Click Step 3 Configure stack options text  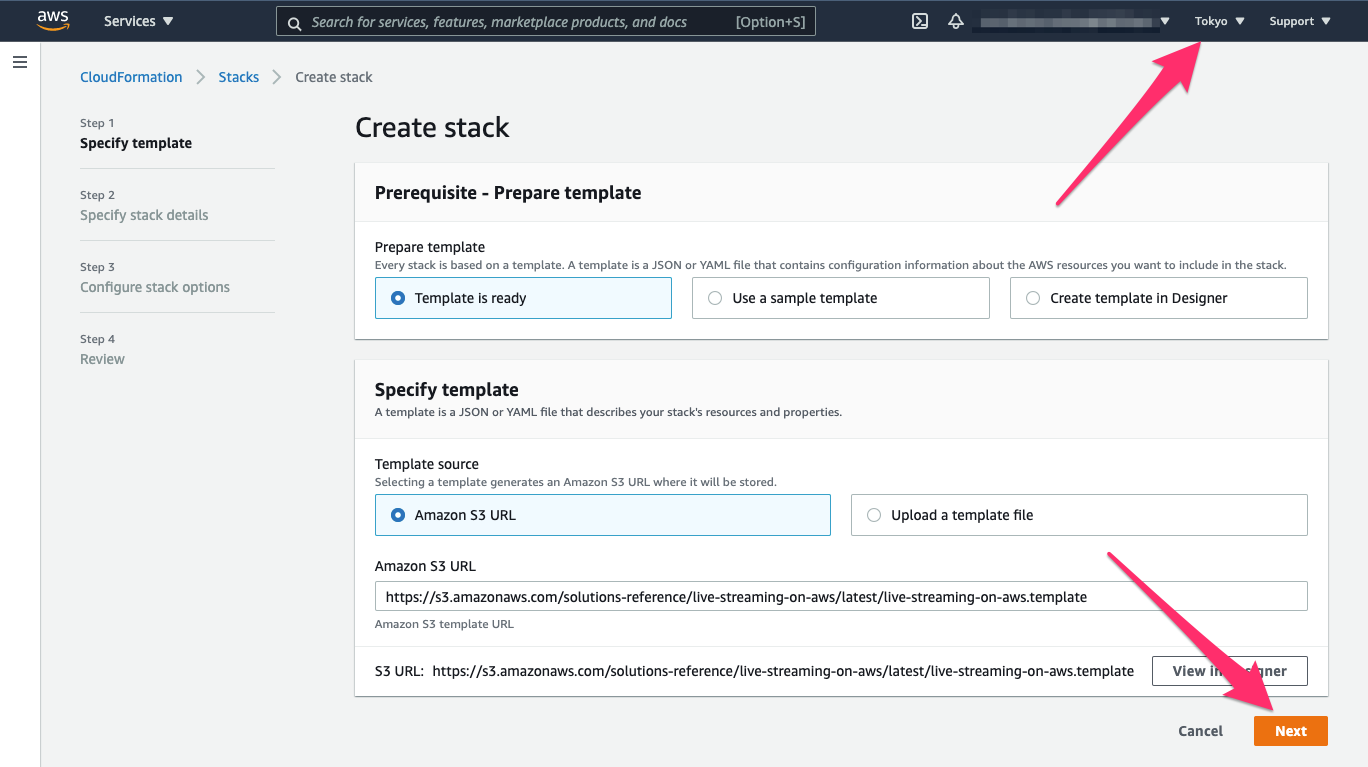(x=155, y=278)
